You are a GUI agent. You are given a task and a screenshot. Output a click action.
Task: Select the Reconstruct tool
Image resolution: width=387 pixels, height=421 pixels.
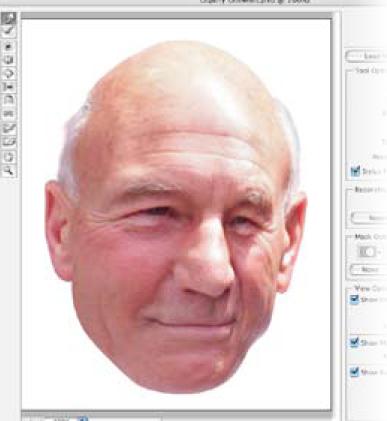click(9, 32)
